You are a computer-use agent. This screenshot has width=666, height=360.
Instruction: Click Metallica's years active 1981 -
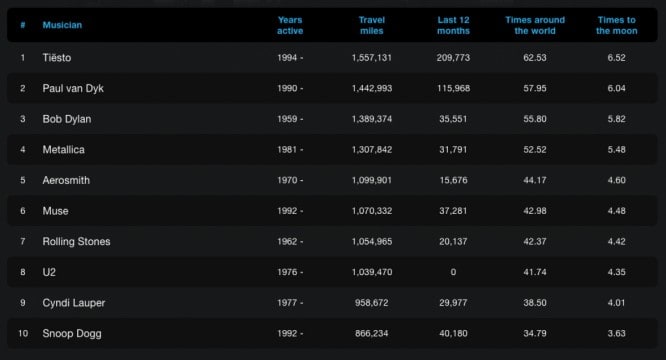click(x=290, y=149)
